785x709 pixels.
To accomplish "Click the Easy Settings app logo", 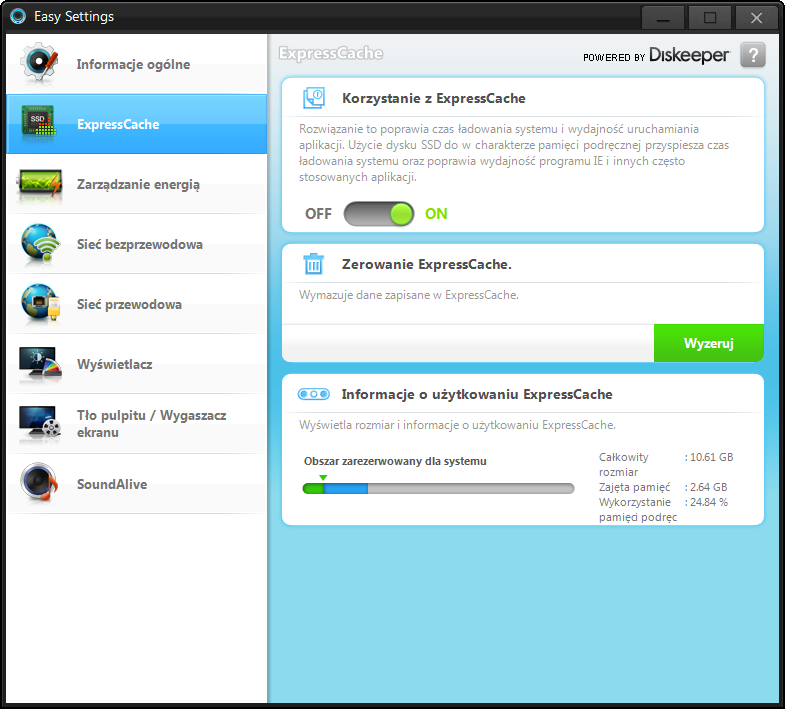I will coord(18,17).
